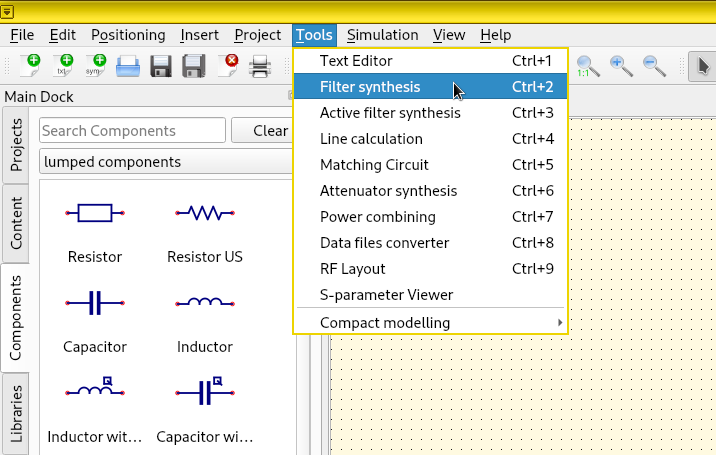
Task: Switch to the Projects dock tab
Action: click(x=16, y=145)
